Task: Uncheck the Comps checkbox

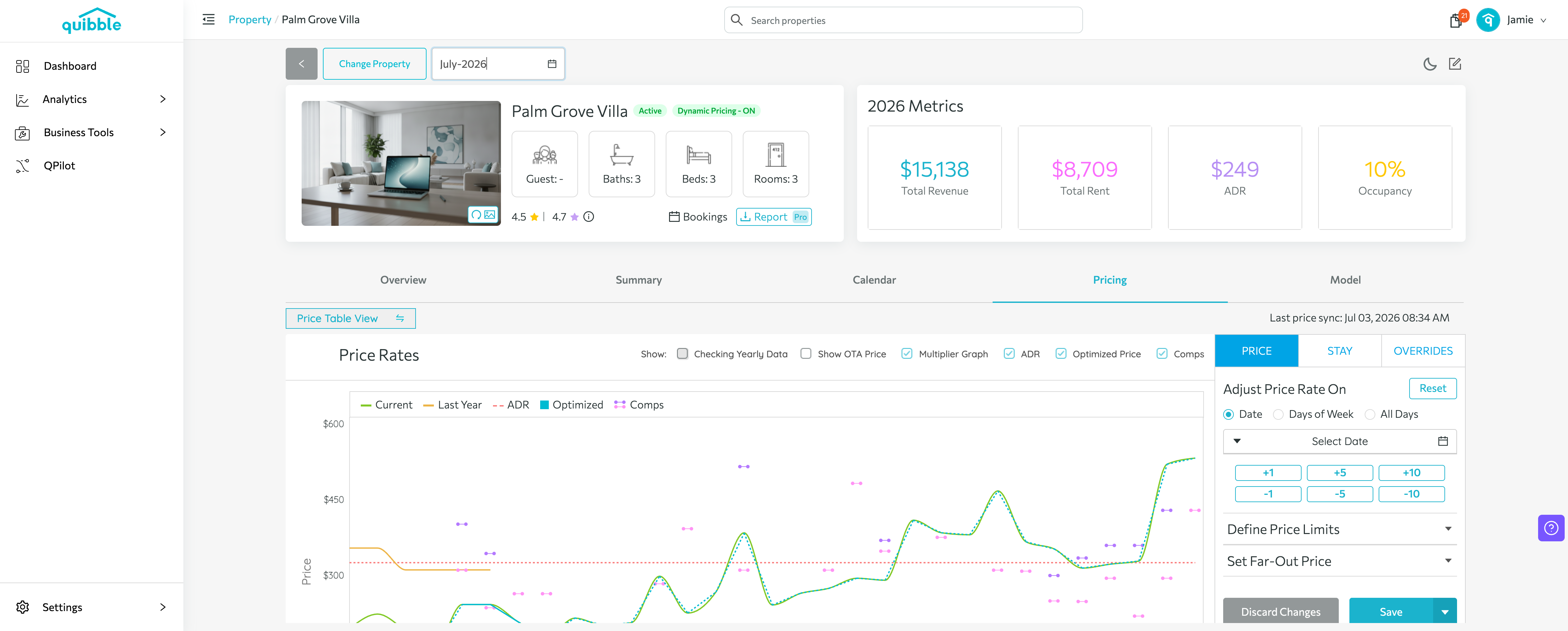Action: (x=1162, y=354)
